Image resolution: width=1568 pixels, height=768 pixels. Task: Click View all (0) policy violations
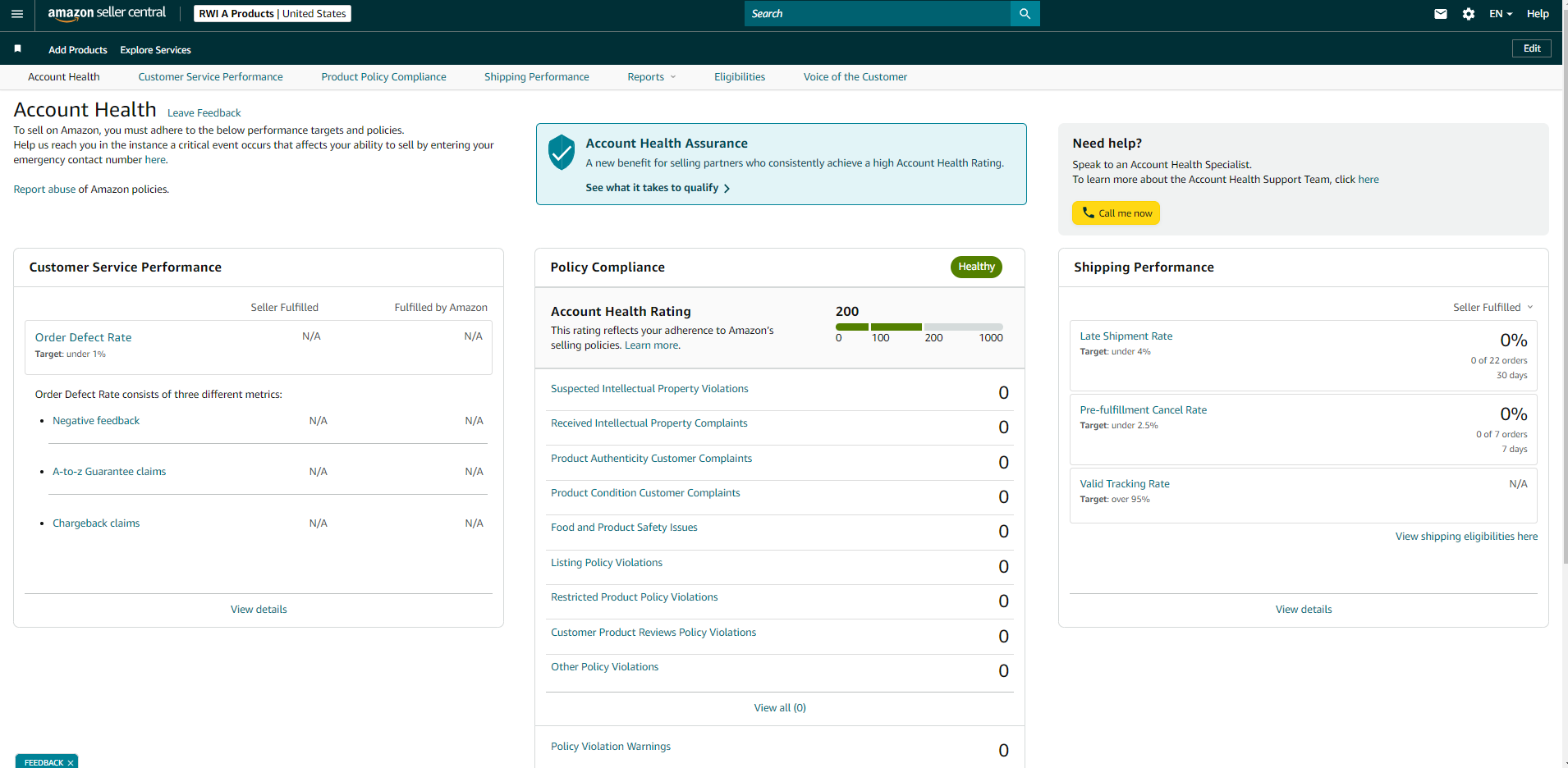(x=780, y=708)
